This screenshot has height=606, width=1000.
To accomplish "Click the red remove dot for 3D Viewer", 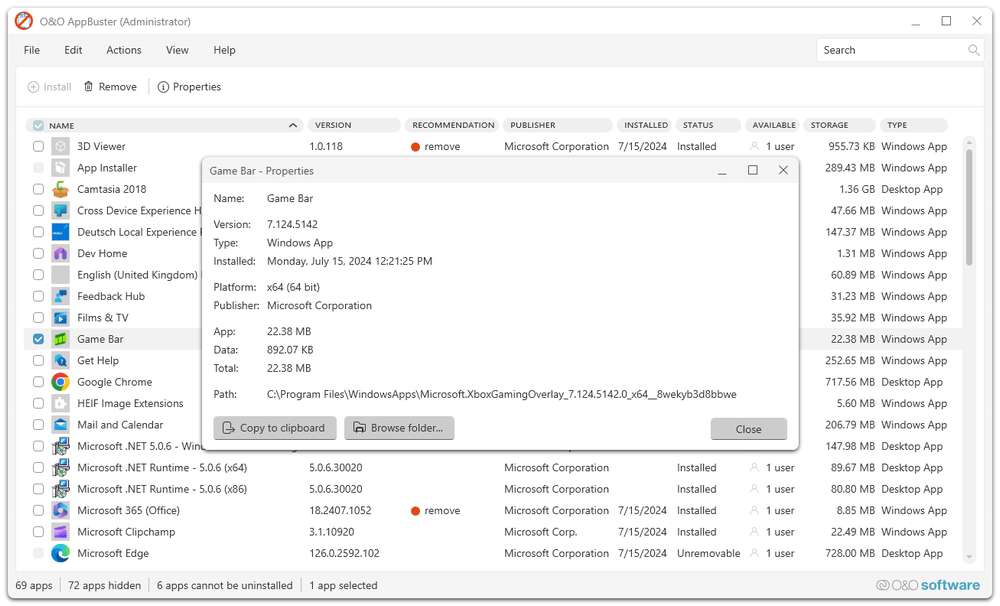I will point(415,147).
